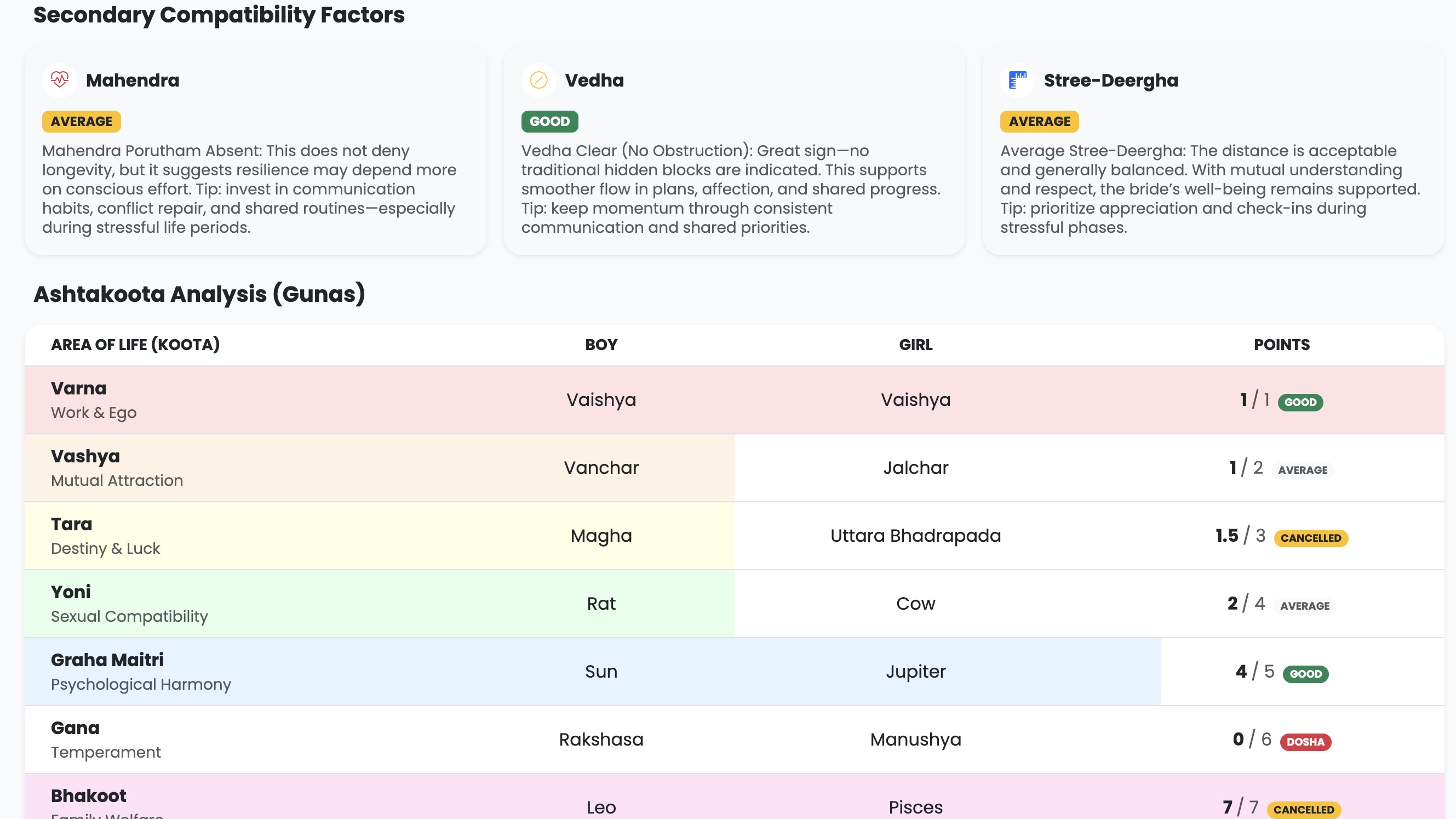Click the Uttara Bhadrapada girl nakshatra cell
This screenshot has height=819, width=1456.
click(915, 536)
